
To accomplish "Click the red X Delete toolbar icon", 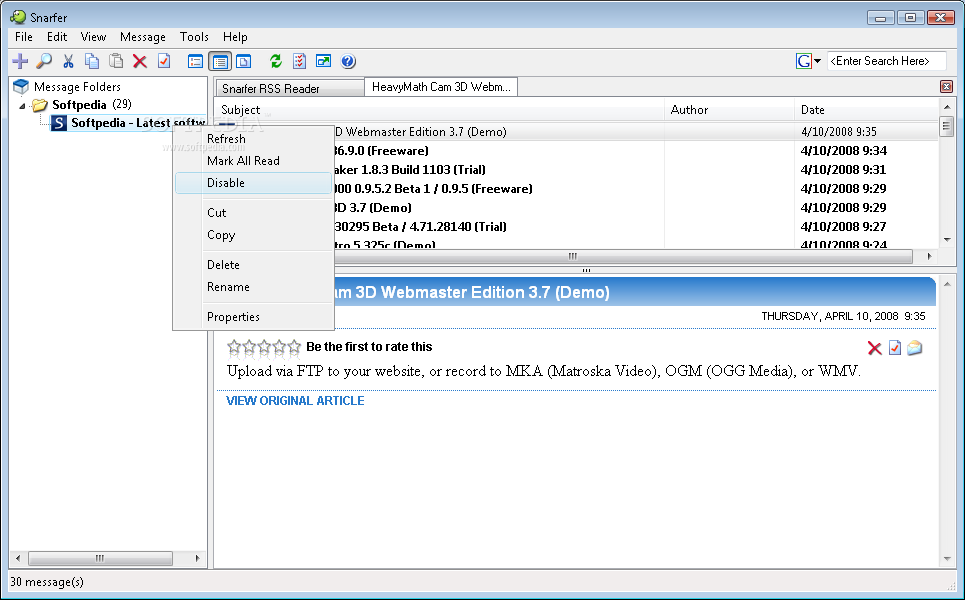I will (140, 61).
